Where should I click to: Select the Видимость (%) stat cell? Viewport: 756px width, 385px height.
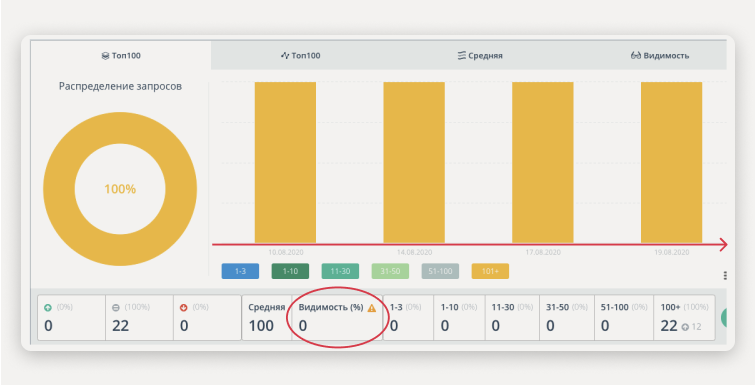337,318
